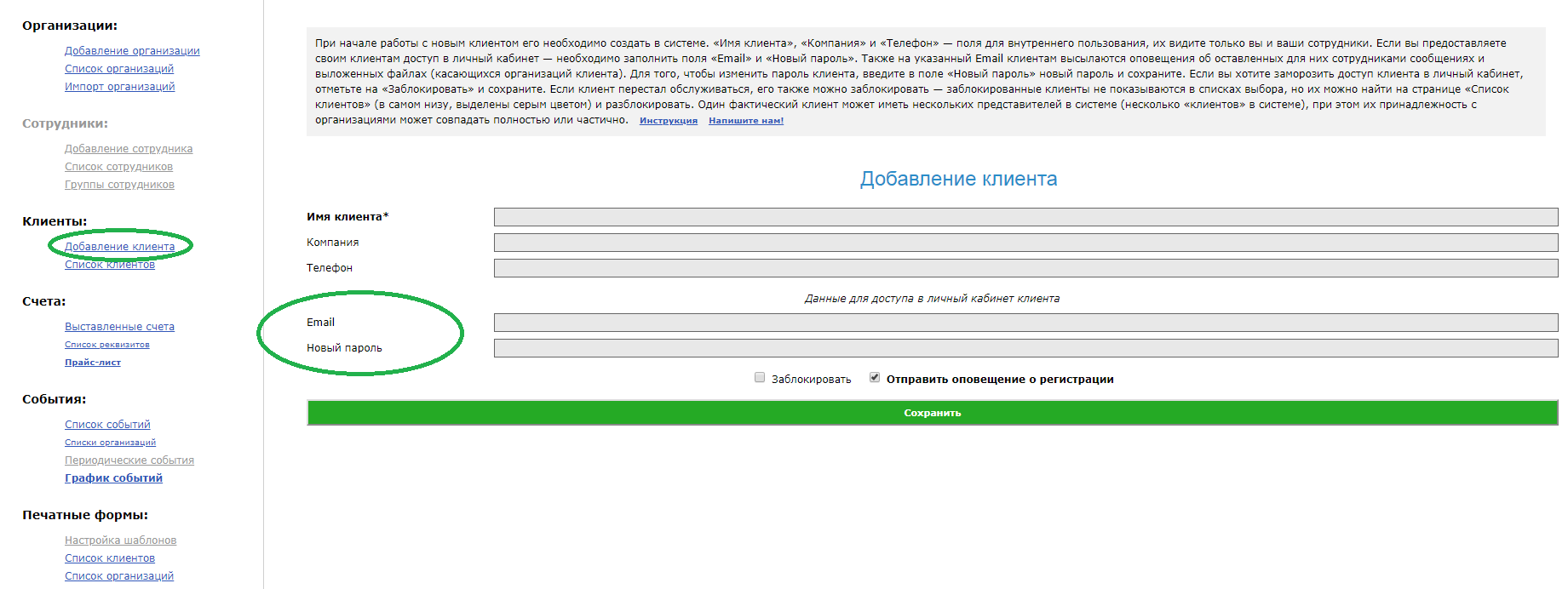
Task: Open Добавление клиента sidebar link
Action: (x=119, y=247)
